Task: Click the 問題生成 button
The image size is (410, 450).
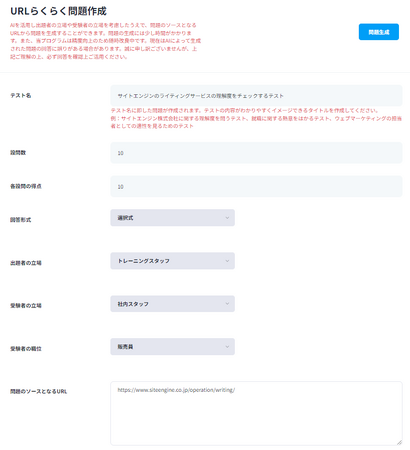Action: coord(379,32)
